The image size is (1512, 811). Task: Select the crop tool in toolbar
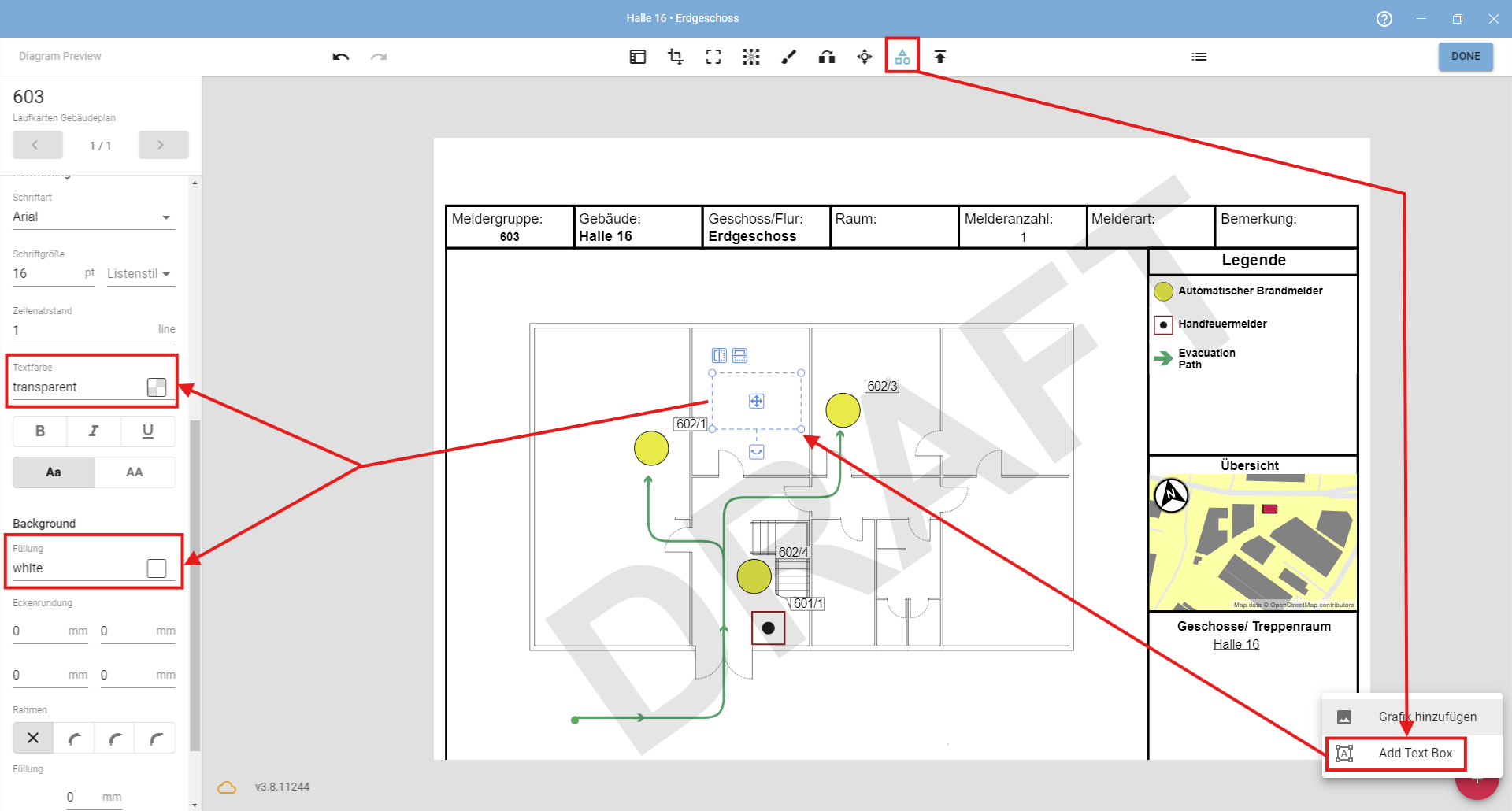click(x=675, y=57)
